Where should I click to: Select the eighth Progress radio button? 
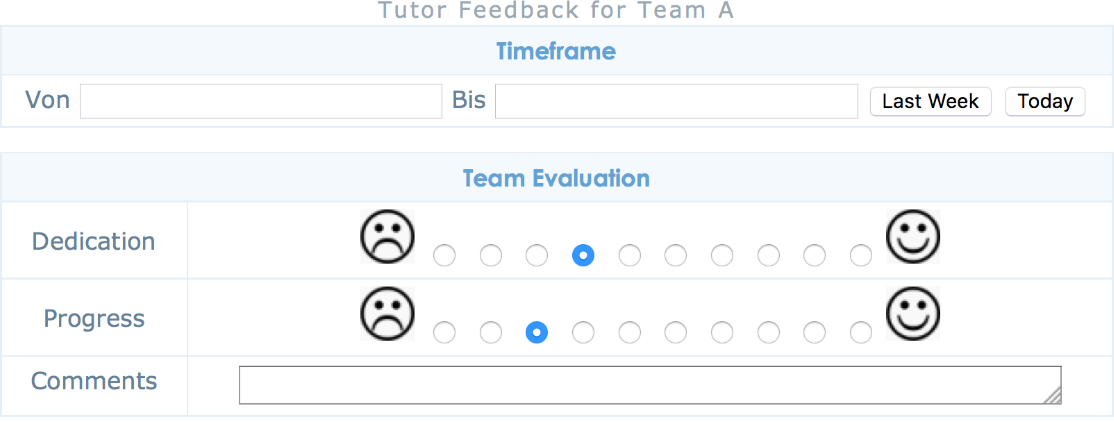point(769,332)
